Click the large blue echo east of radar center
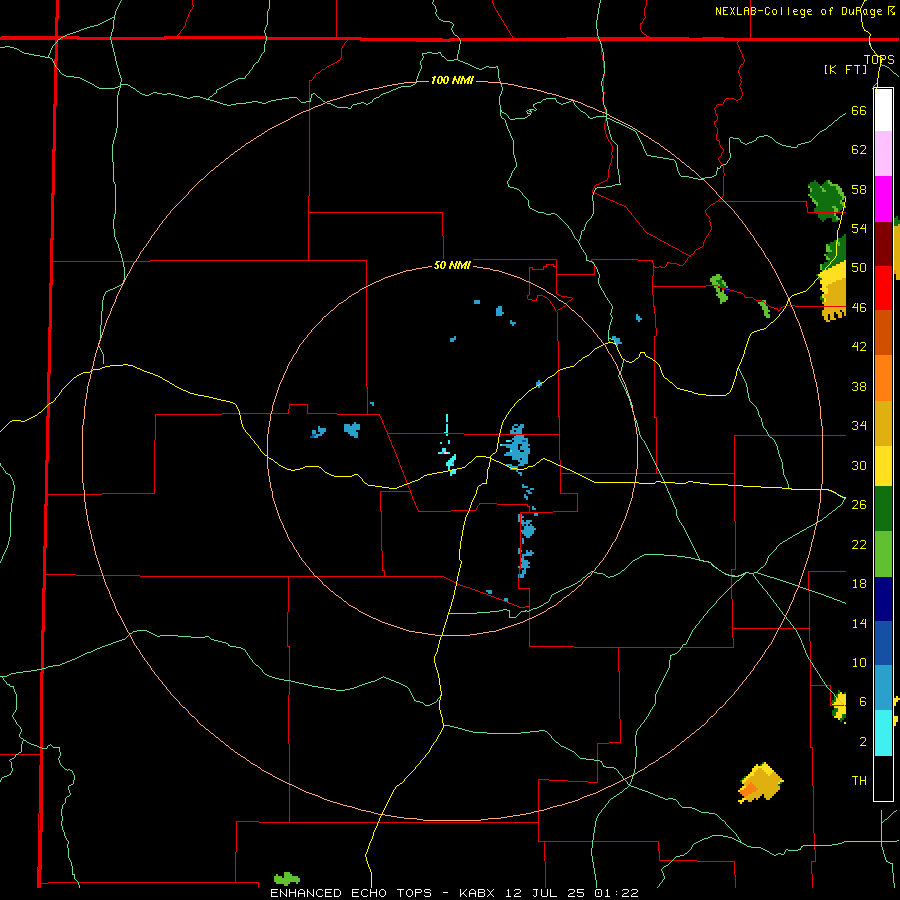Screen dimensions: 900x900 517,447
